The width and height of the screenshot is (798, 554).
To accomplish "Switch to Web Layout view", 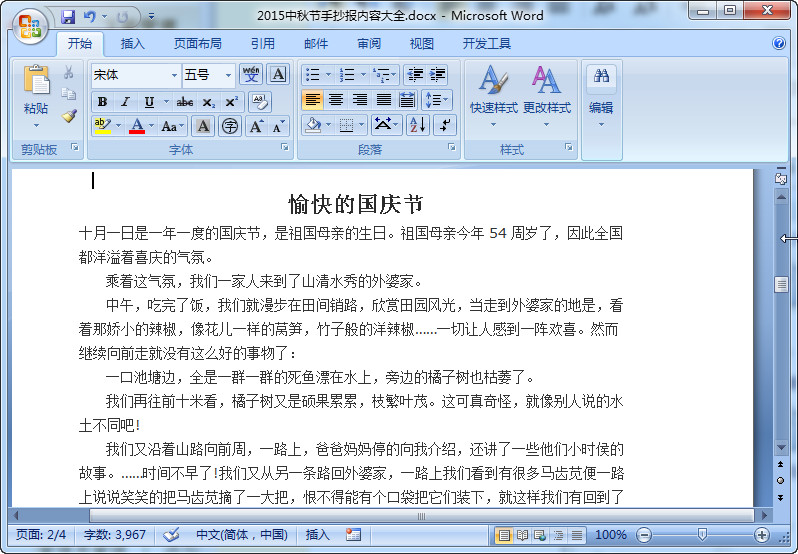I will pyautogui.click(x=540, y=535).
